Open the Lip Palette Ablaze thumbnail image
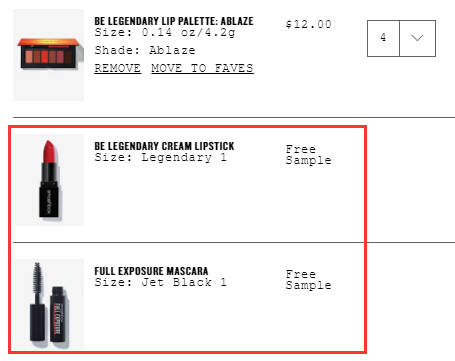This screenshot has width=455, height=361. click(x=49, y=55)
